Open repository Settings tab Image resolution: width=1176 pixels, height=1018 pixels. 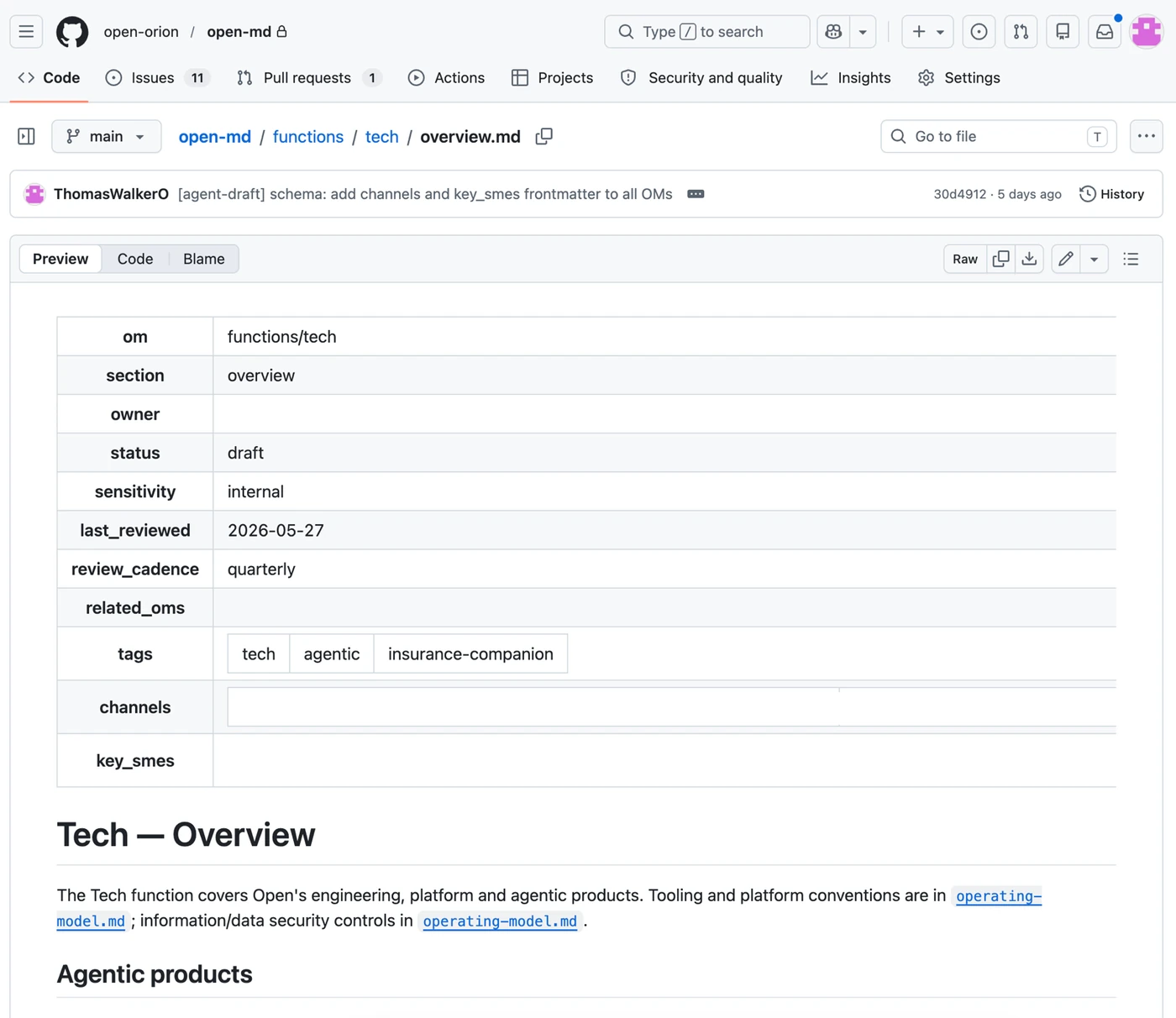coord(958,77)
